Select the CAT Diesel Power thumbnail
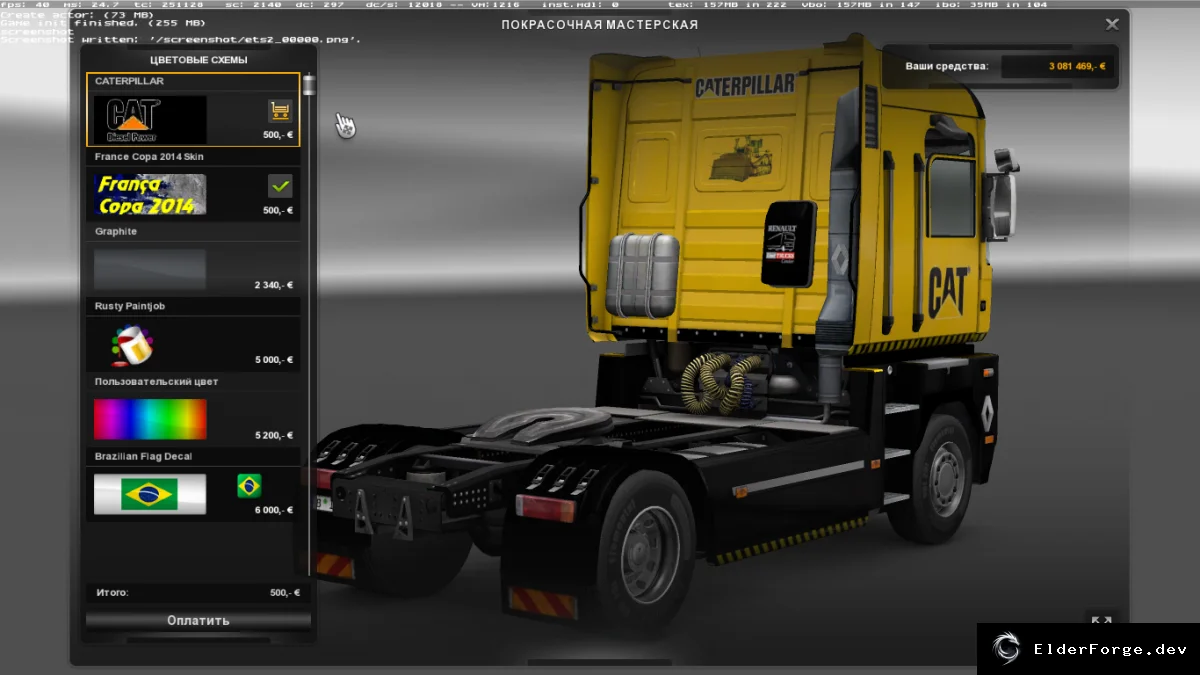Viewport: 1200px width, 675px height. pos(150,120)
